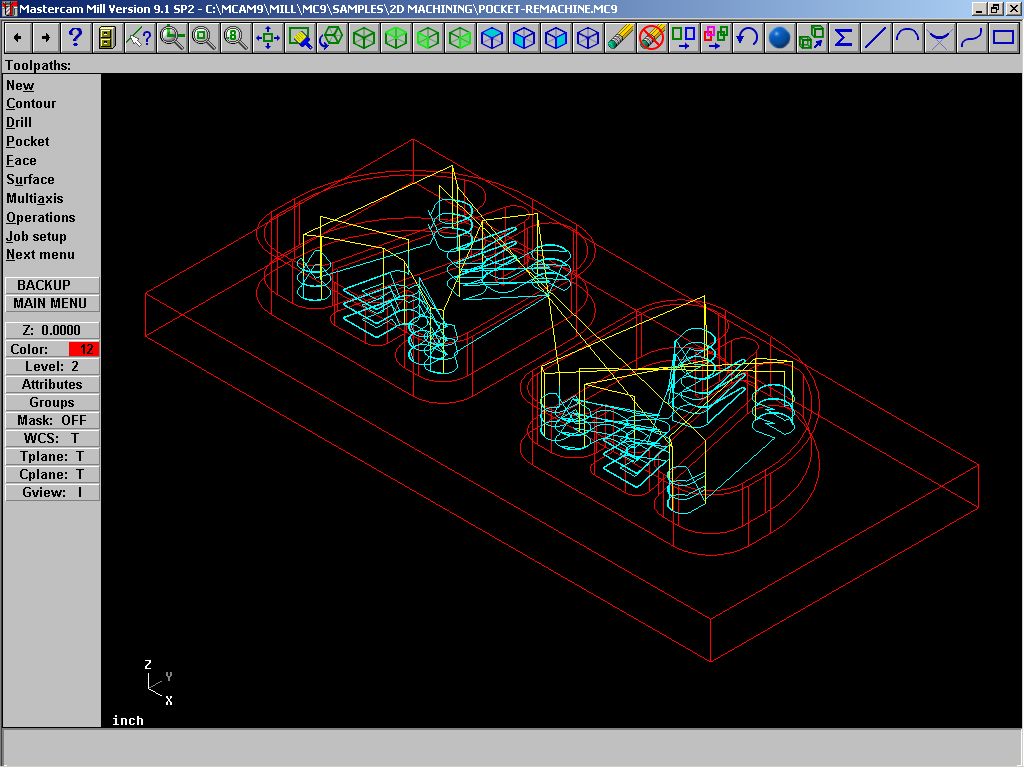Click the BACKUP button
Viewport: 1024px width, 768px height.
pos(52,285)
